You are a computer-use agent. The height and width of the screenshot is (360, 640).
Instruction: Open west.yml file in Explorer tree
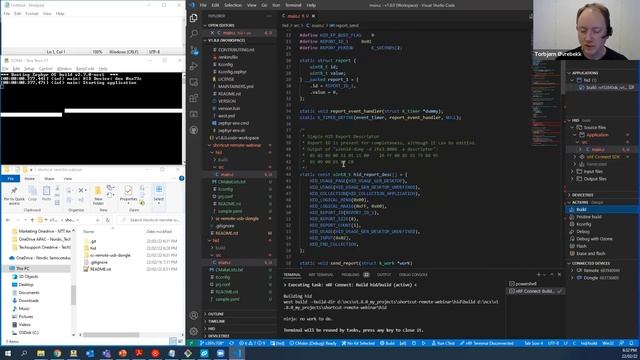click(226, 116)
